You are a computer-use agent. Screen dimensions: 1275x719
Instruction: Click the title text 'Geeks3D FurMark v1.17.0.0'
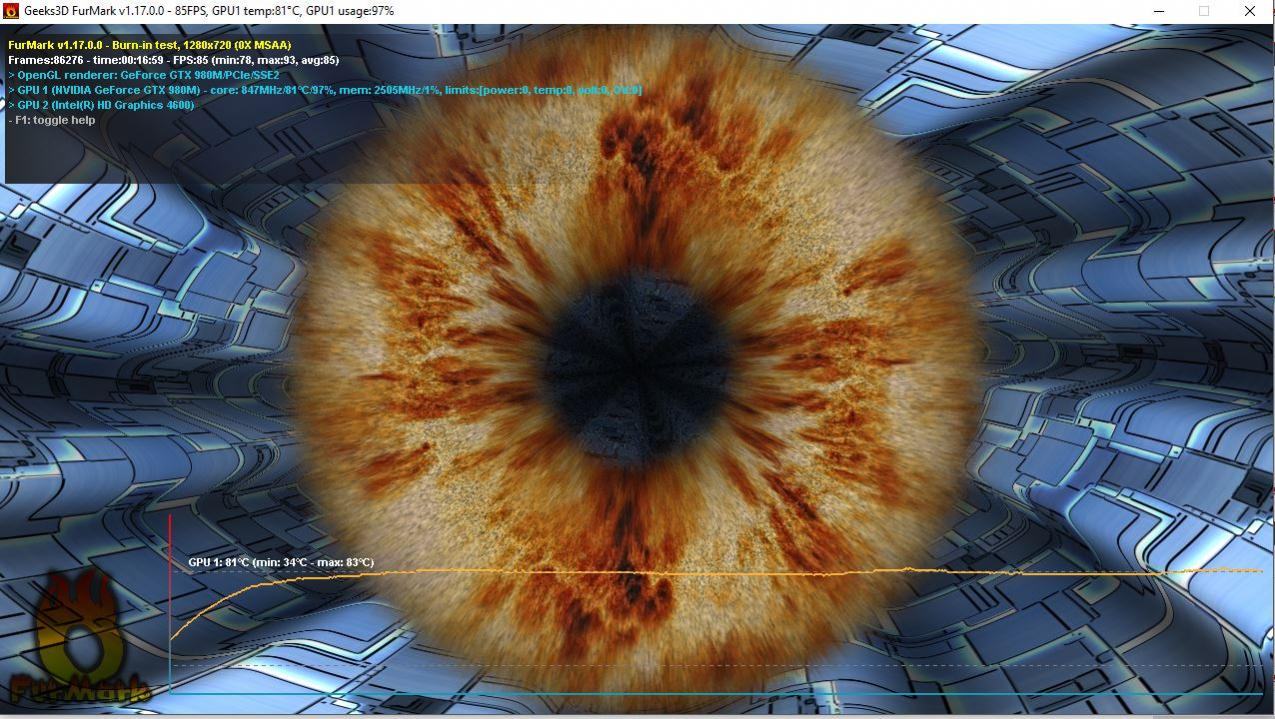[95, 11]
